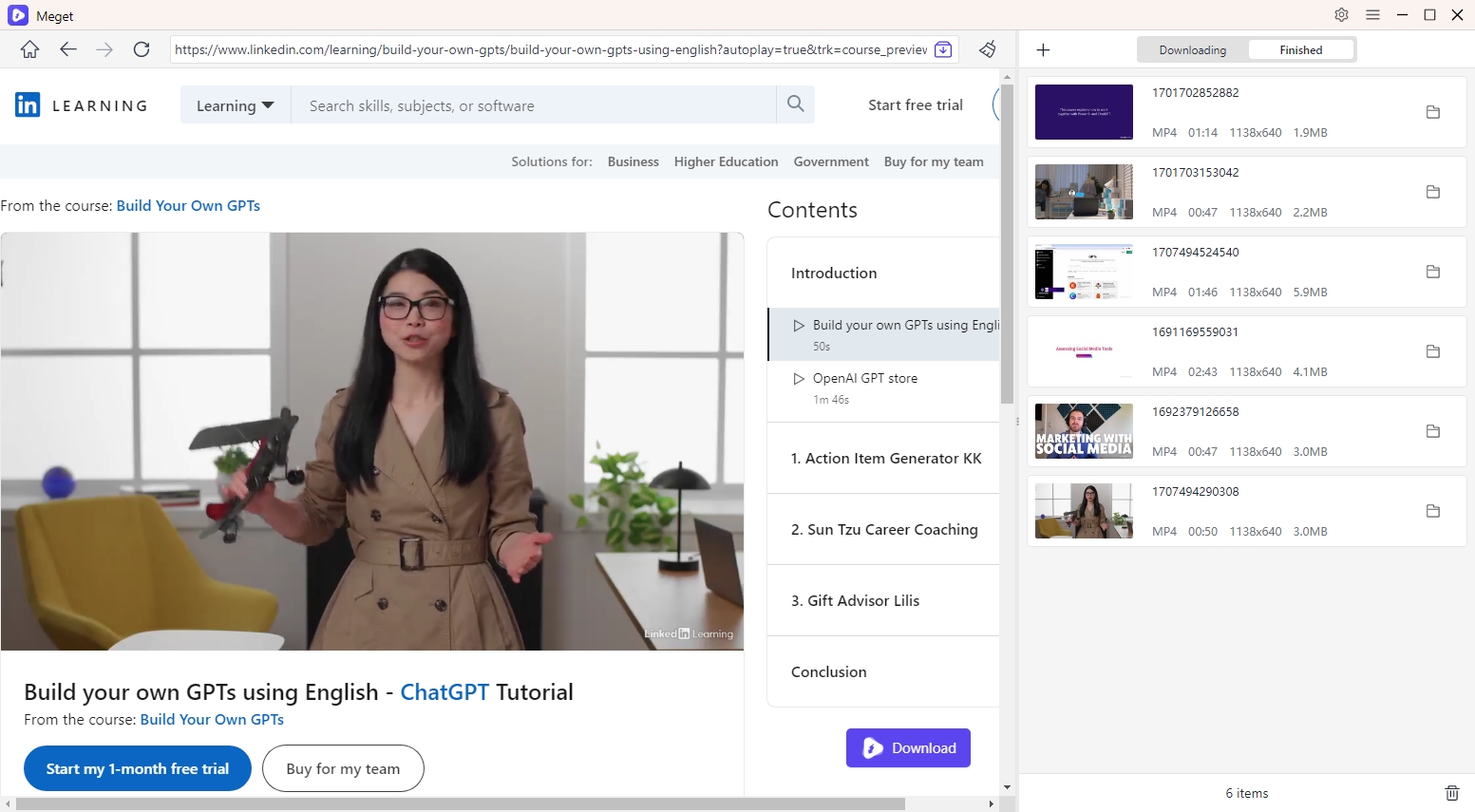Add a new download with plus icon

point(1043,49)
